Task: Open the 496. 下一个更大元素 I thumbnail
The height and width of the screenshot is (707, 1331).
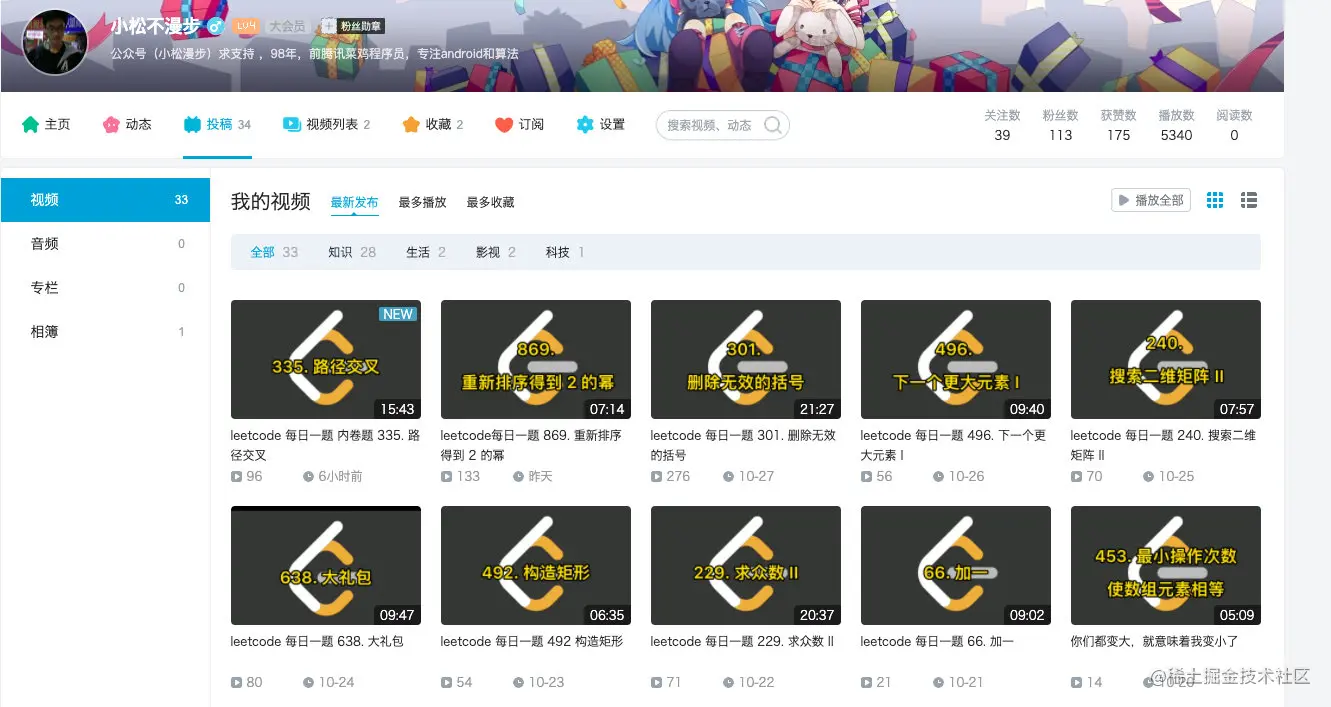Action: pyautogui.click(x=956, y=359)
